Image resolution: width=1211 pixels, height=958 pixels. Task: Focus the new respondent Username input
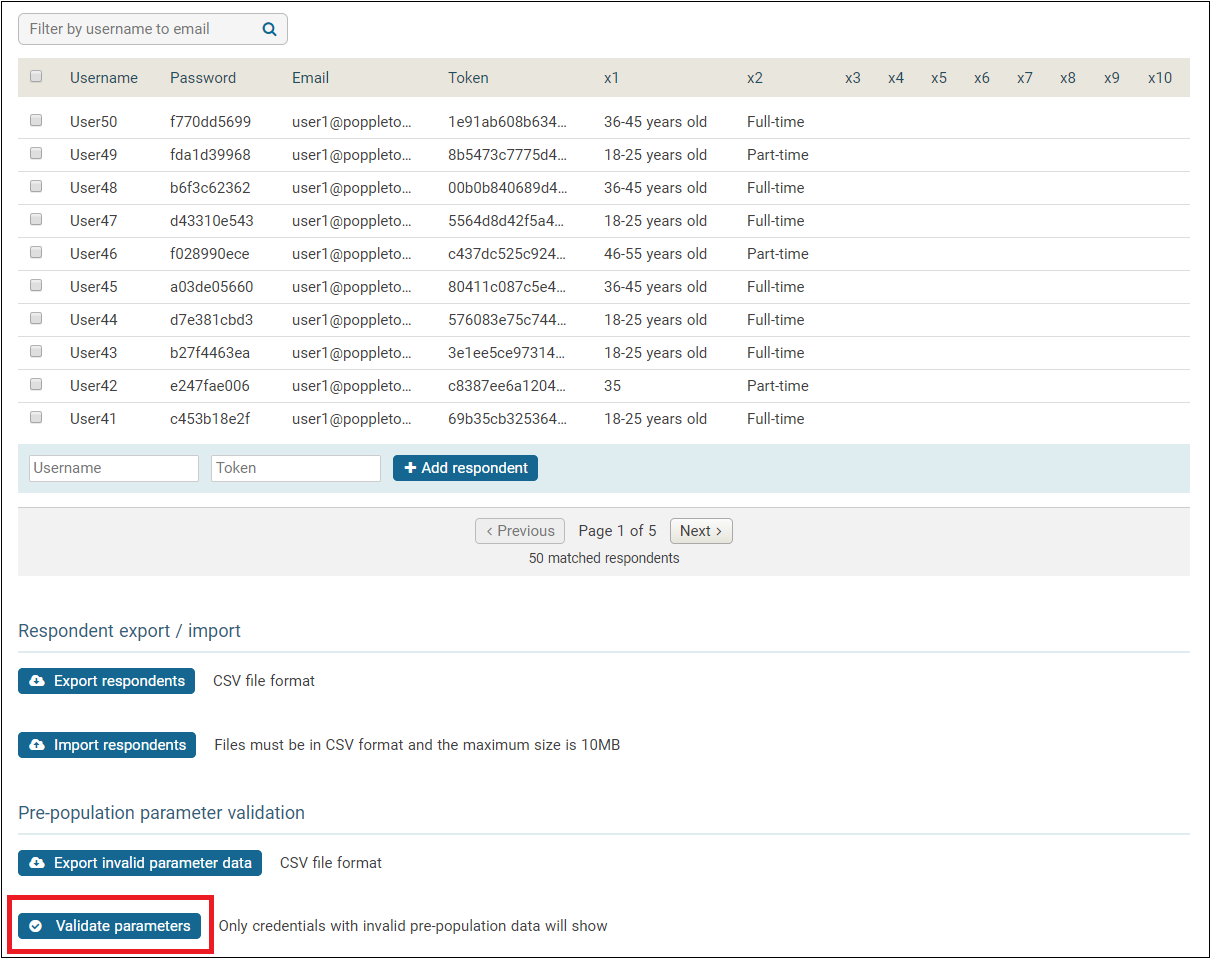click(x=114, y=468)
